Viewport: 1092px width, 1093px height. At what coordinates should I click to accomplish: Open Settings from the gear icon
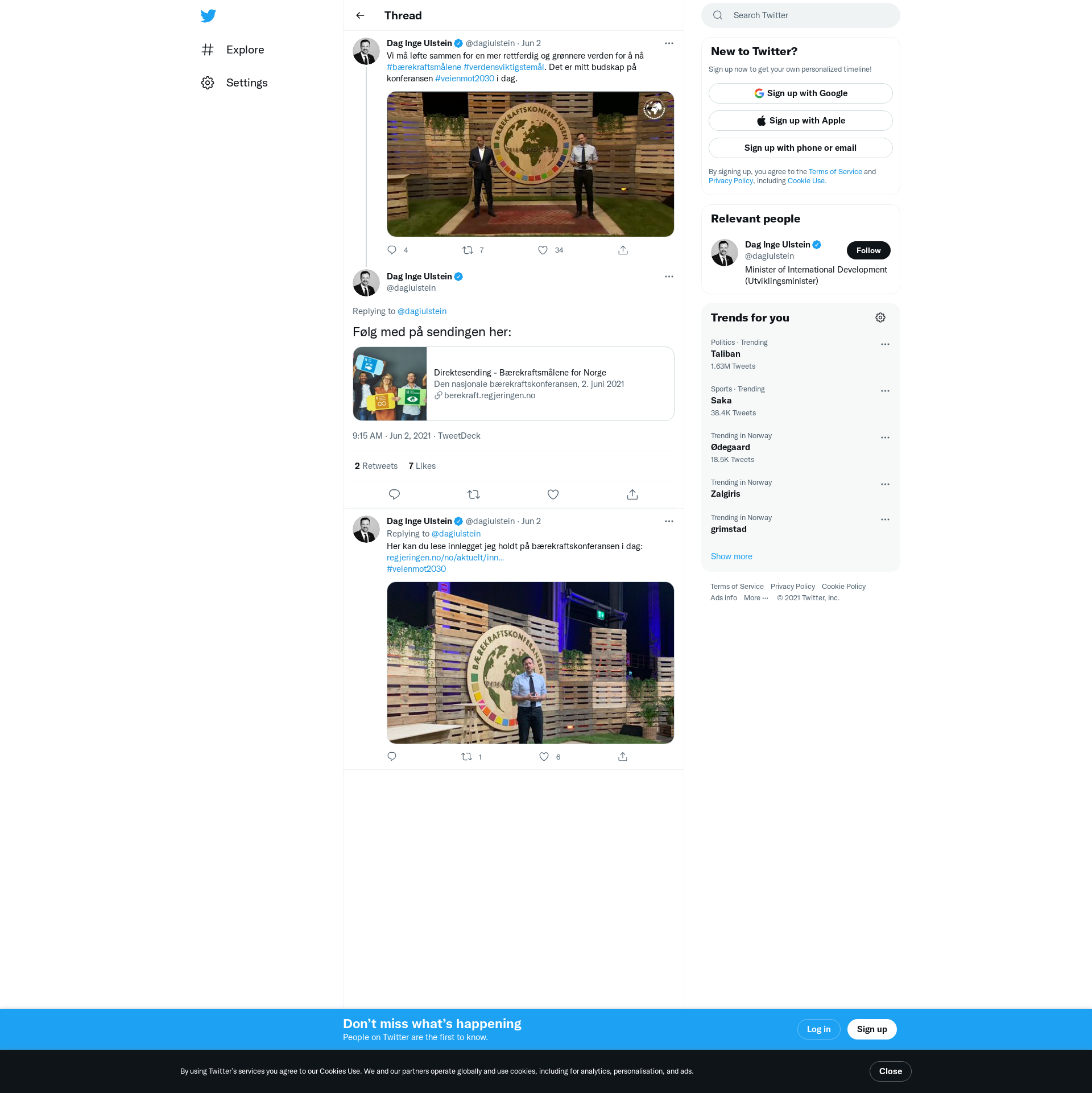pos(208,83)
